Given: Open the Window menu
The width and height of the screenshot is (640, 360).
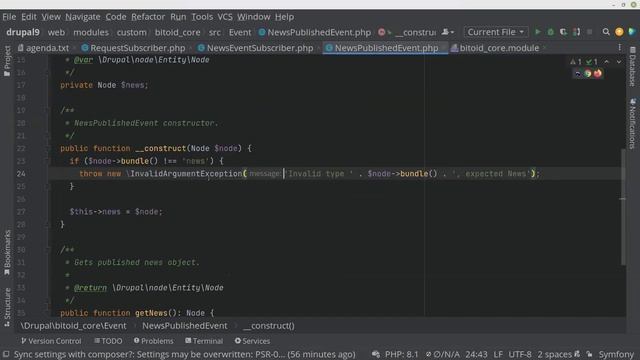Looking at the screenshot, I should pos(254,17).
